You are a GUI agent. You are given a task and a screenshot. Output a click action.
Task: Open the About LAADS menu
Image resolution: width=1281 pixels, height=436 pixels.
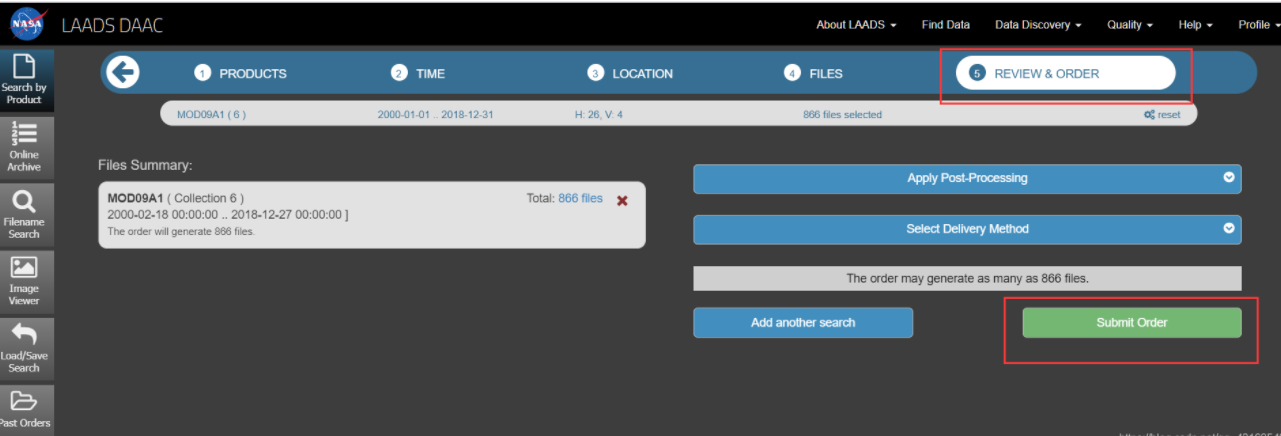click(856, 25)
